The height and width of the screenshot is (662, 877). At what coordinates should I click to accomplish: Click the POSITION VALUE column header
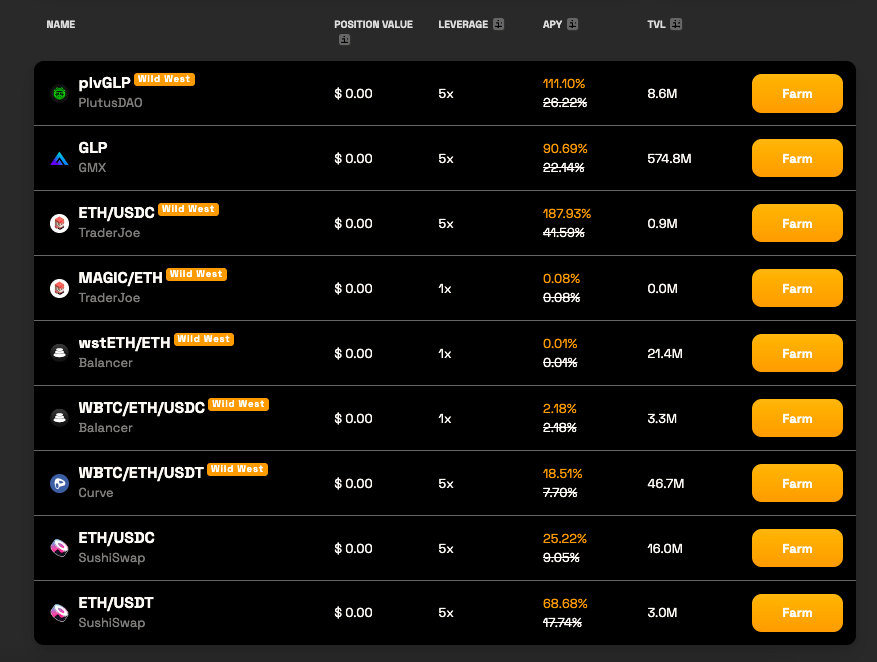pyautogui.click(x=373, y=24)
